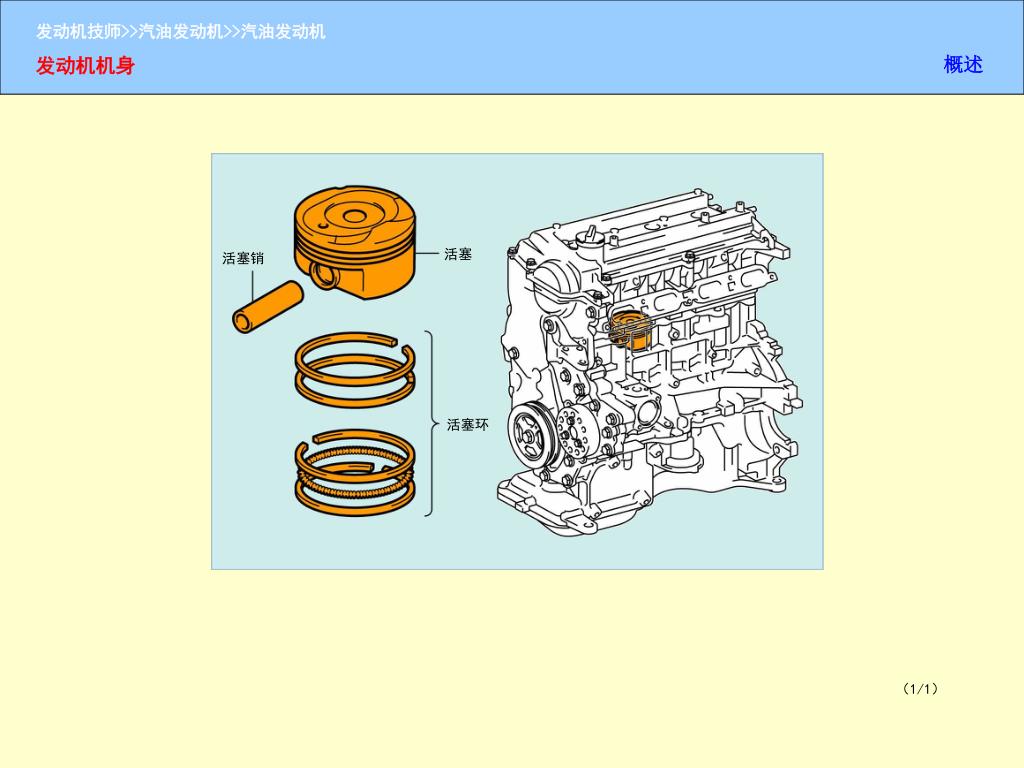
Task: Click the orange piston pin cylinder
Action: coord(268,306)
